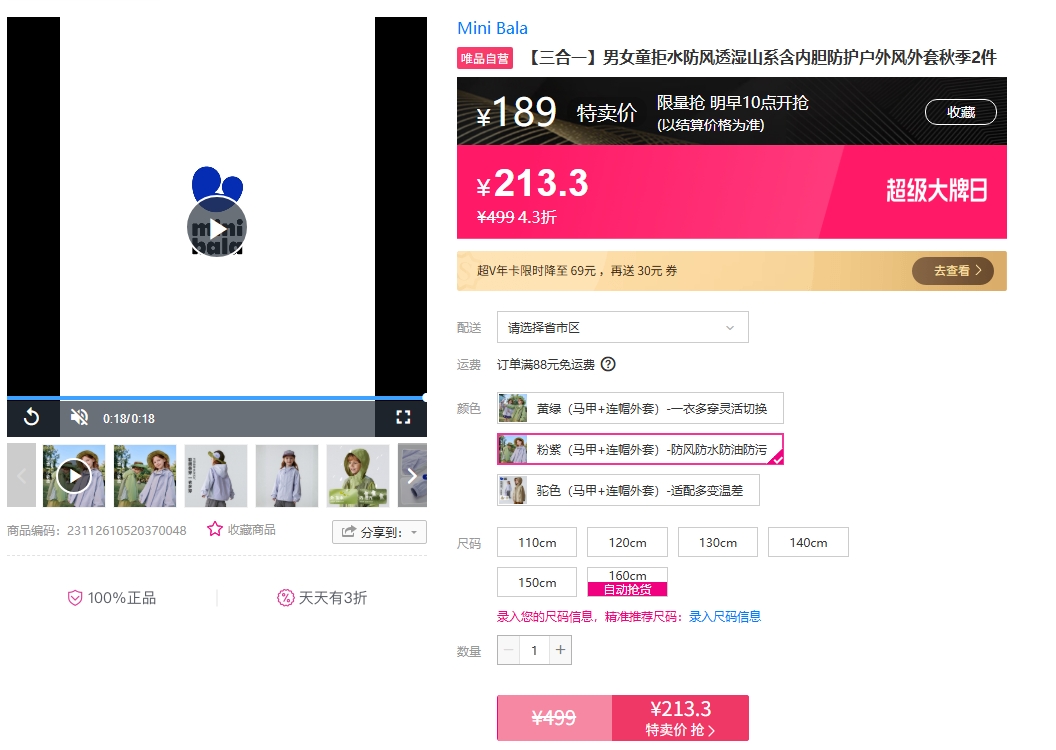
Task: Play the product video center button
Action: point(217,228)
